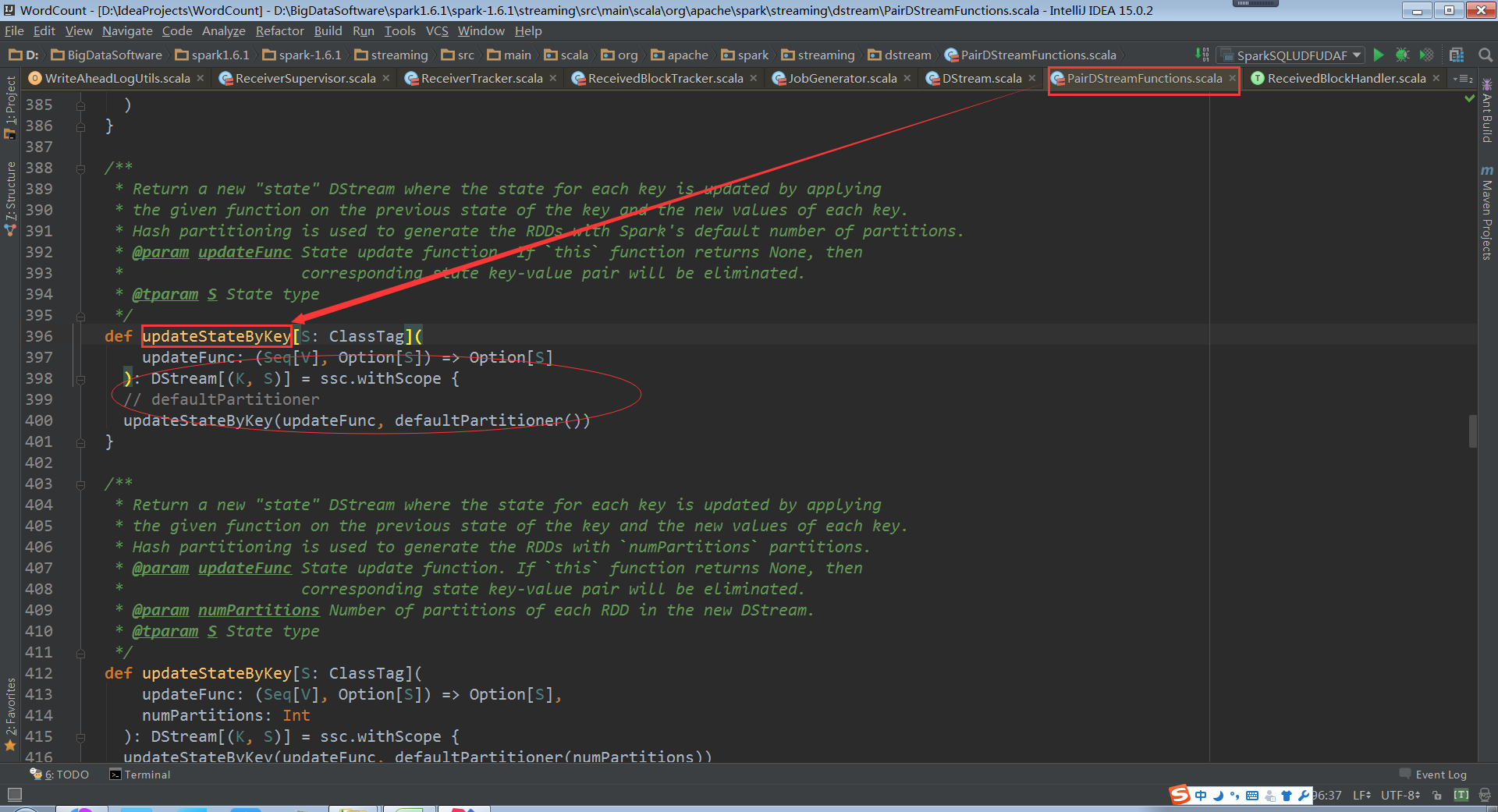Change the LF line separator
Viewport: 1498px width, 812px height.
(x=1361, y=795)
